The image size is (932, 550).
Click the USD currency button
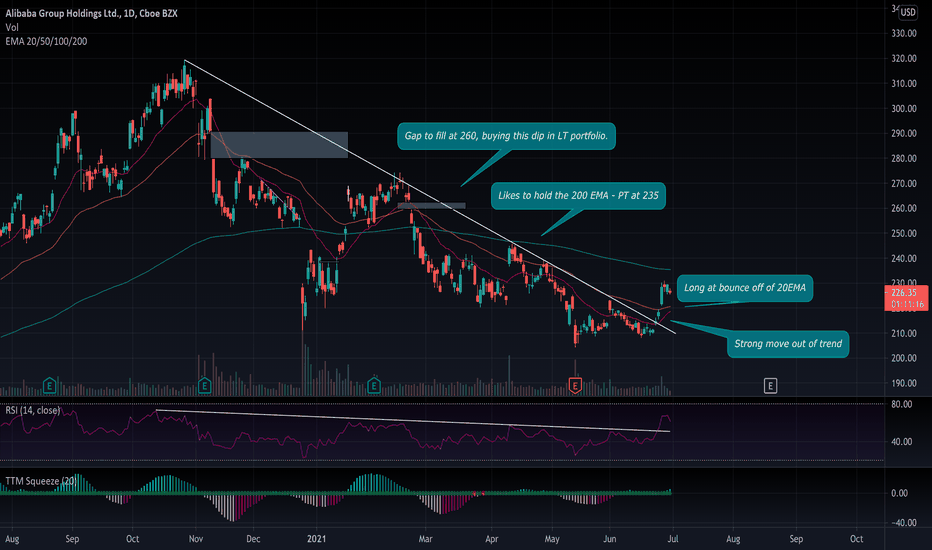tap(908, 12)
